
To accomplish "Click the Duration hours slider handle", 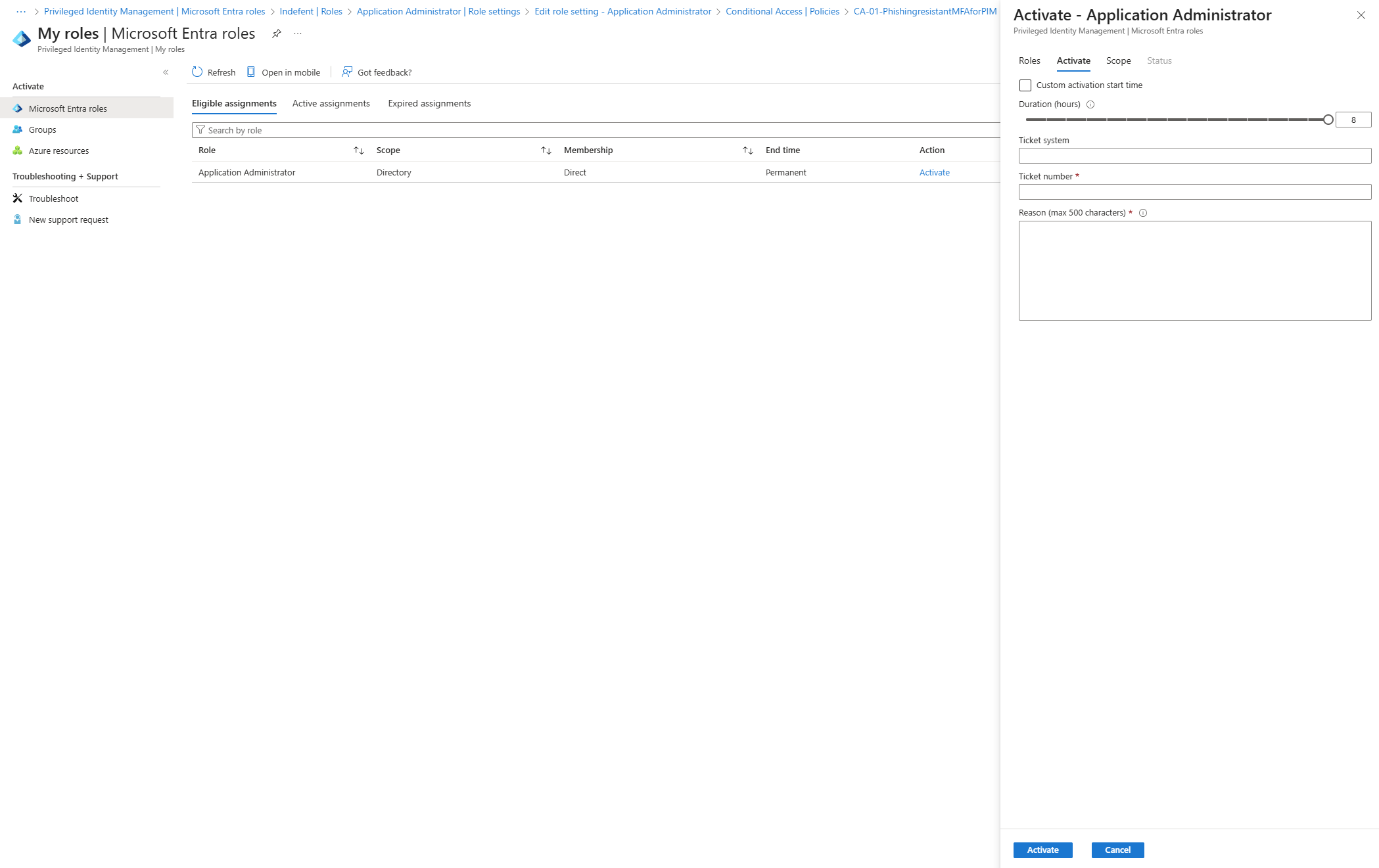I will (x=1328, y=120).
